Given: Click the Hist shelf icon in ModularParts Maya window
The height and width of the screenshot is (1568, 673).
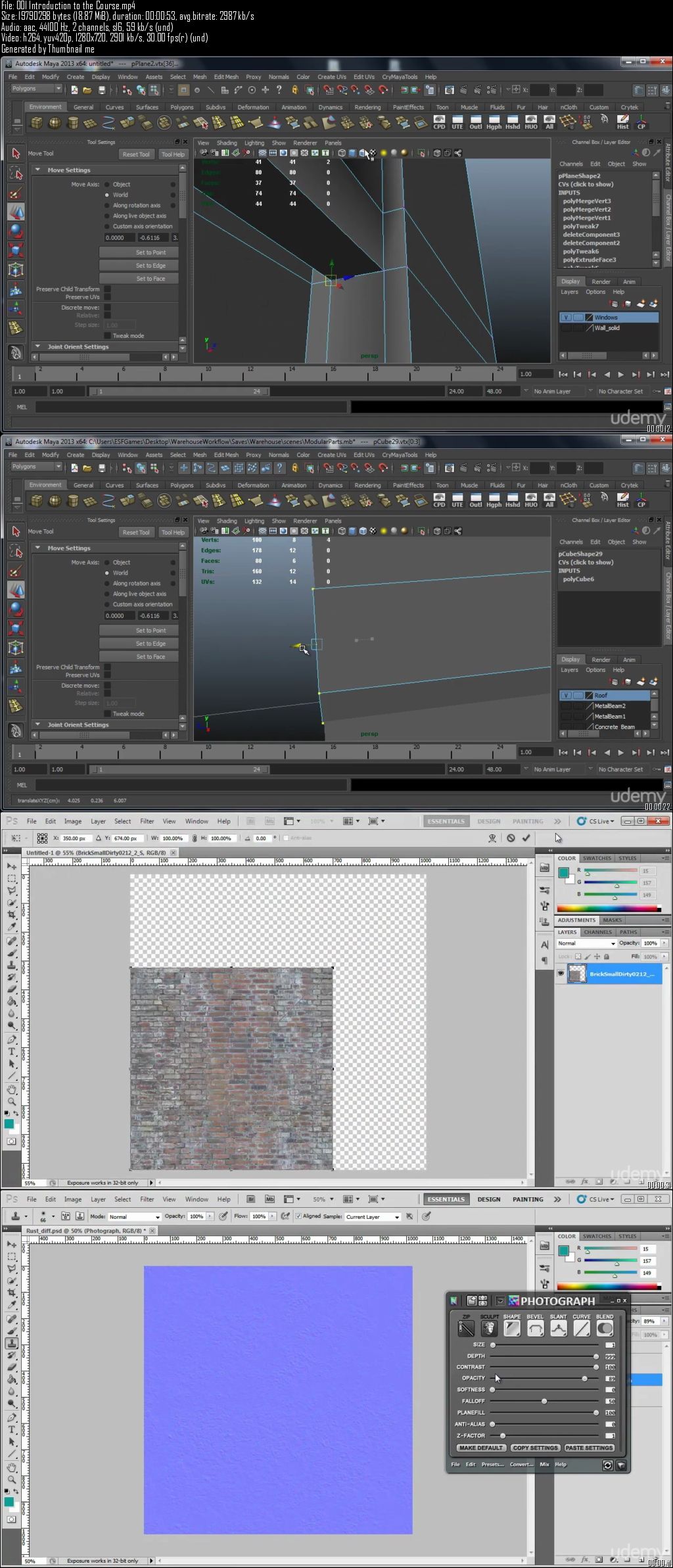Looking at the screenshot, I should point(622,500).
